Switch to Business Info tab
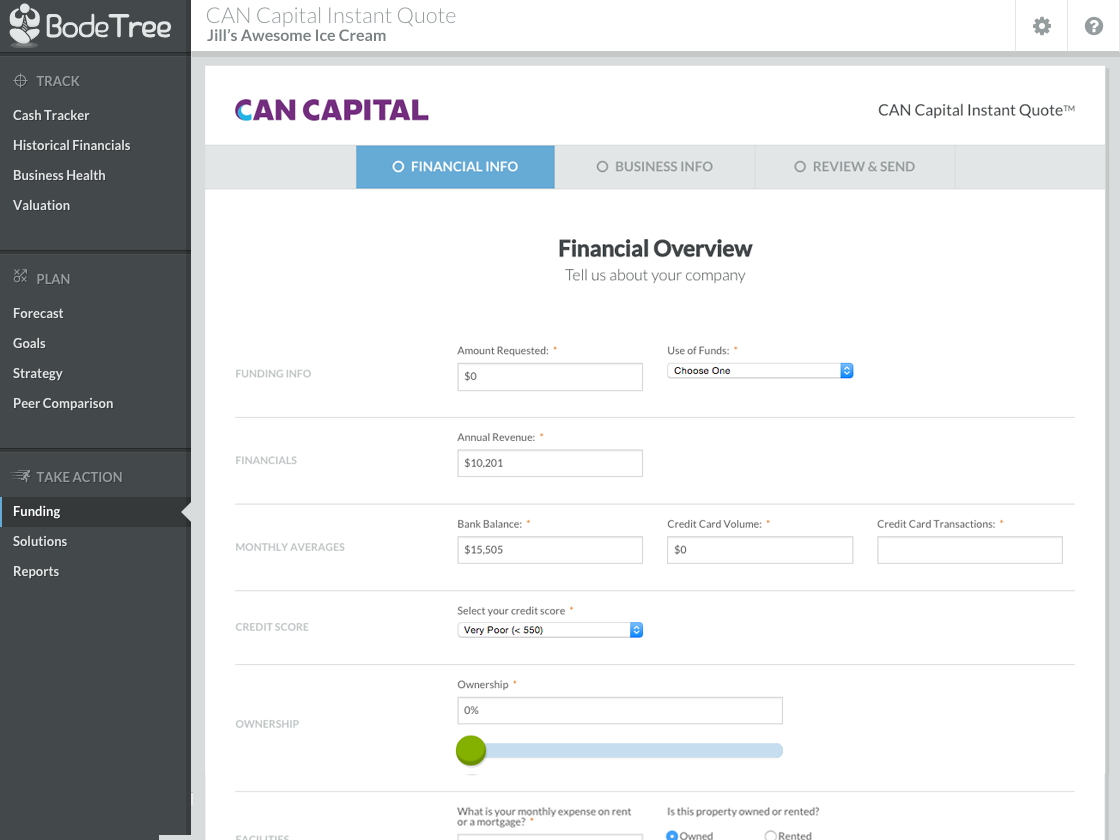 654,166
